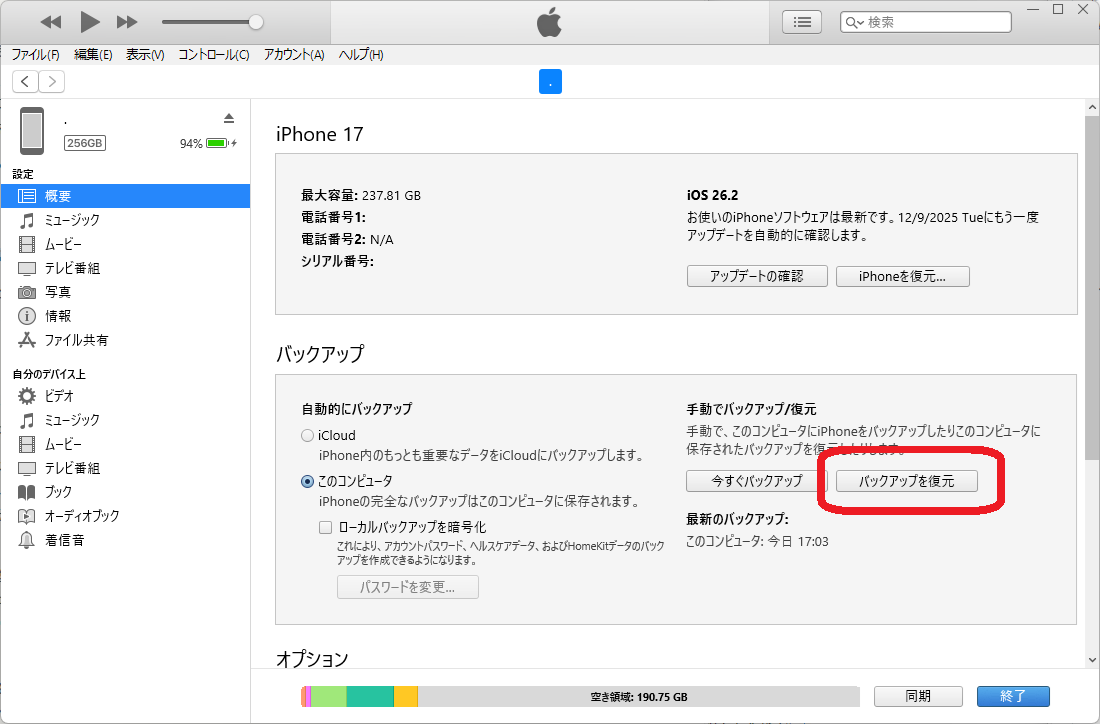This screenshot has height=724, width=1100.
Task: Open 着信音 bell item in sidebar
Action: 125,540
